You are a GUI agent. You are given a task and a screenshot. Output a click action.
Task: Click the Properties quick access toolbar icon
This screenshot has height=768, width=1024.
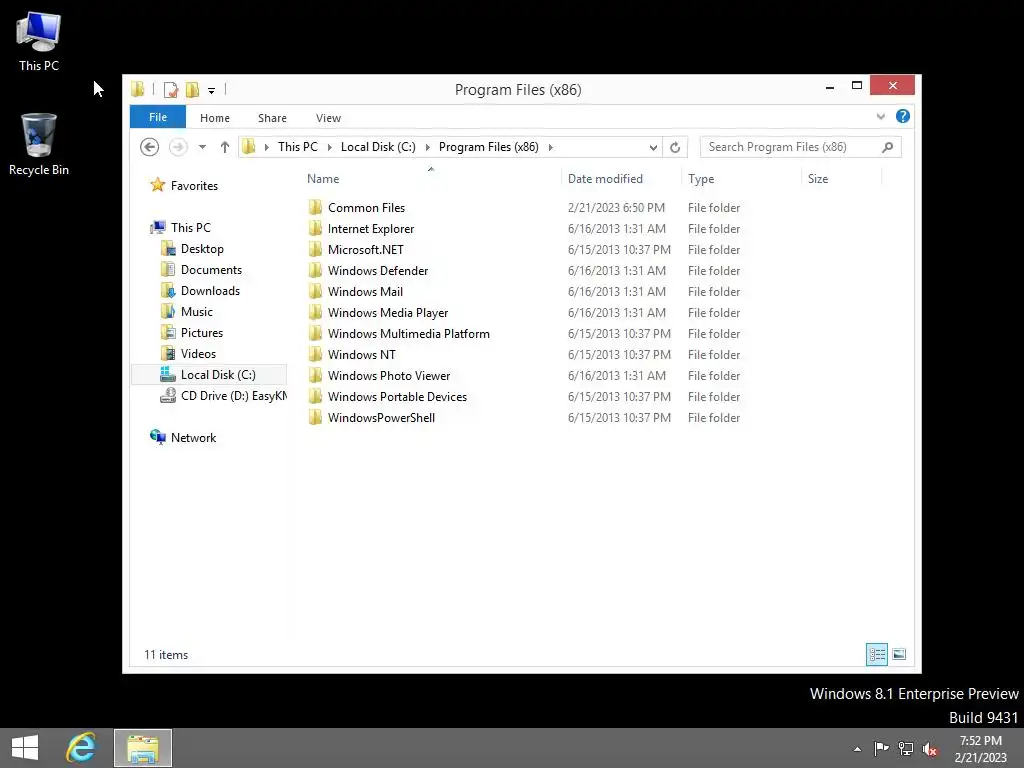click(170, 89)
